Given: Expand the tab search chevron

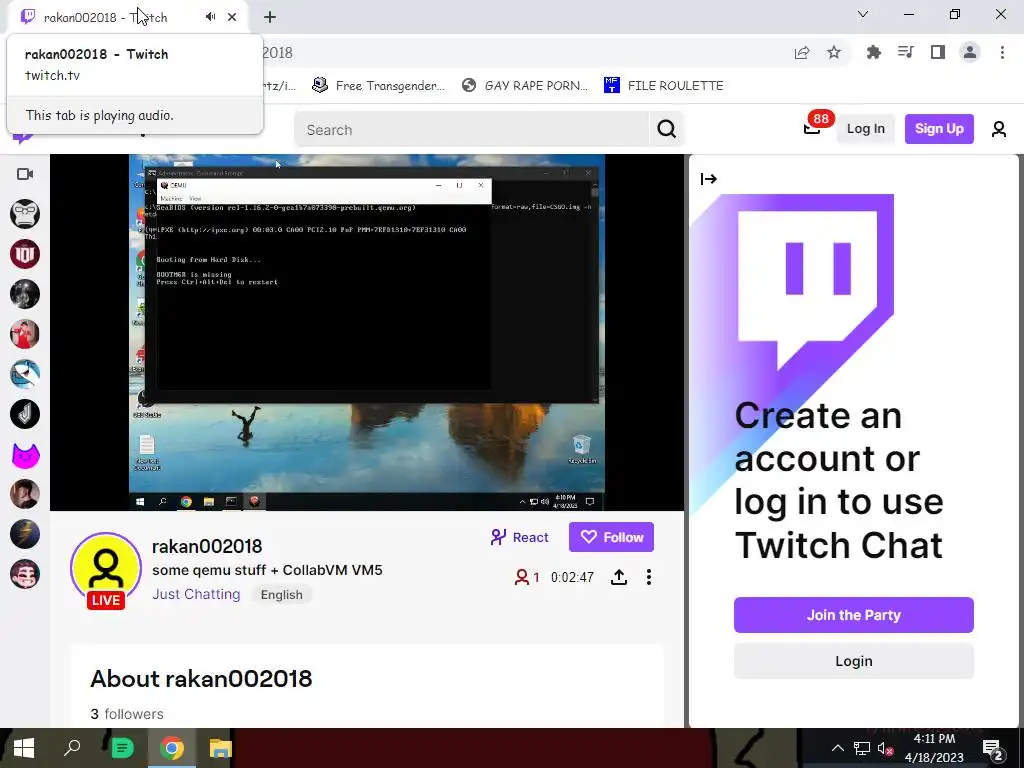Looking at the screenshot, I should (x=863, y=14).
